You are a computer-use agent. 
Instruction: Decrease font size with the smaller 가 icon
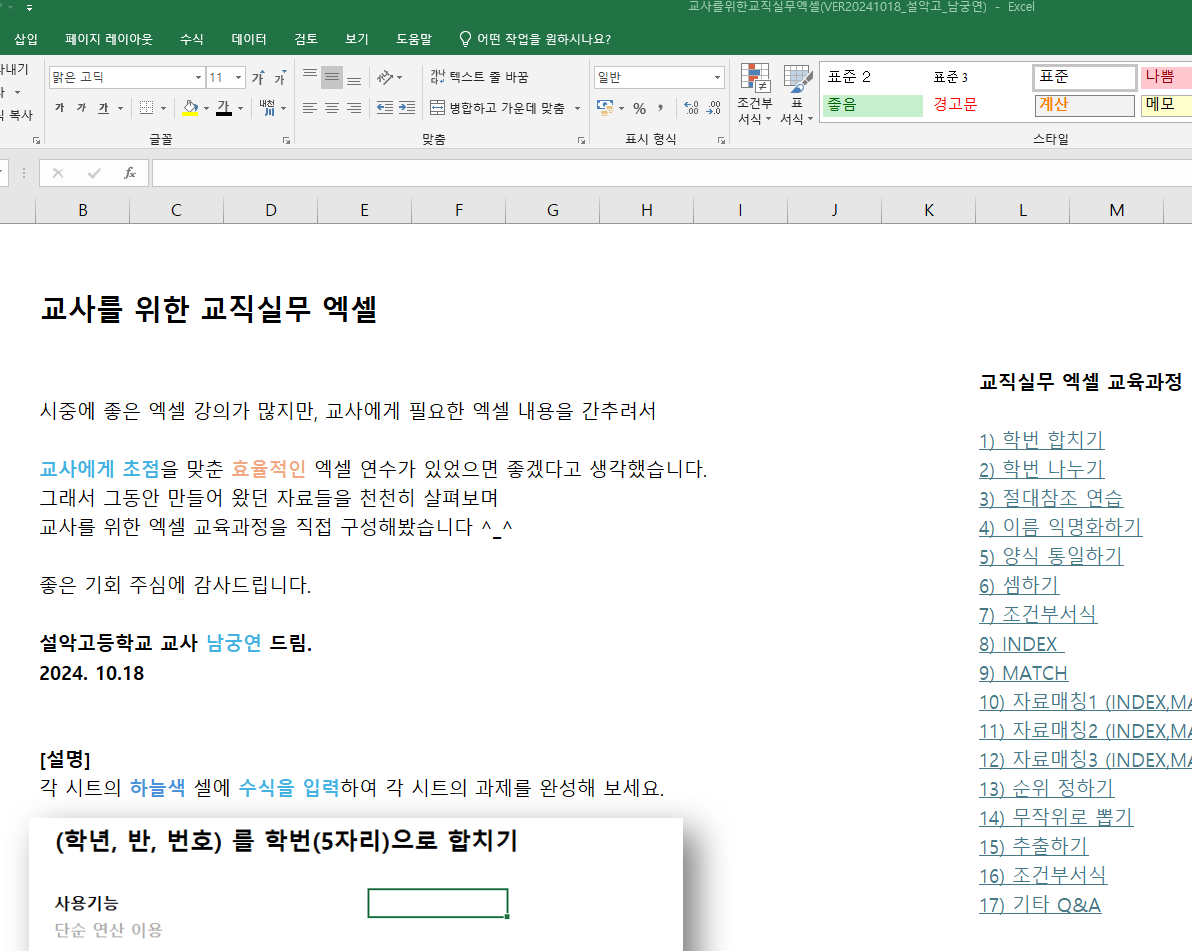[x=280, y=78]
